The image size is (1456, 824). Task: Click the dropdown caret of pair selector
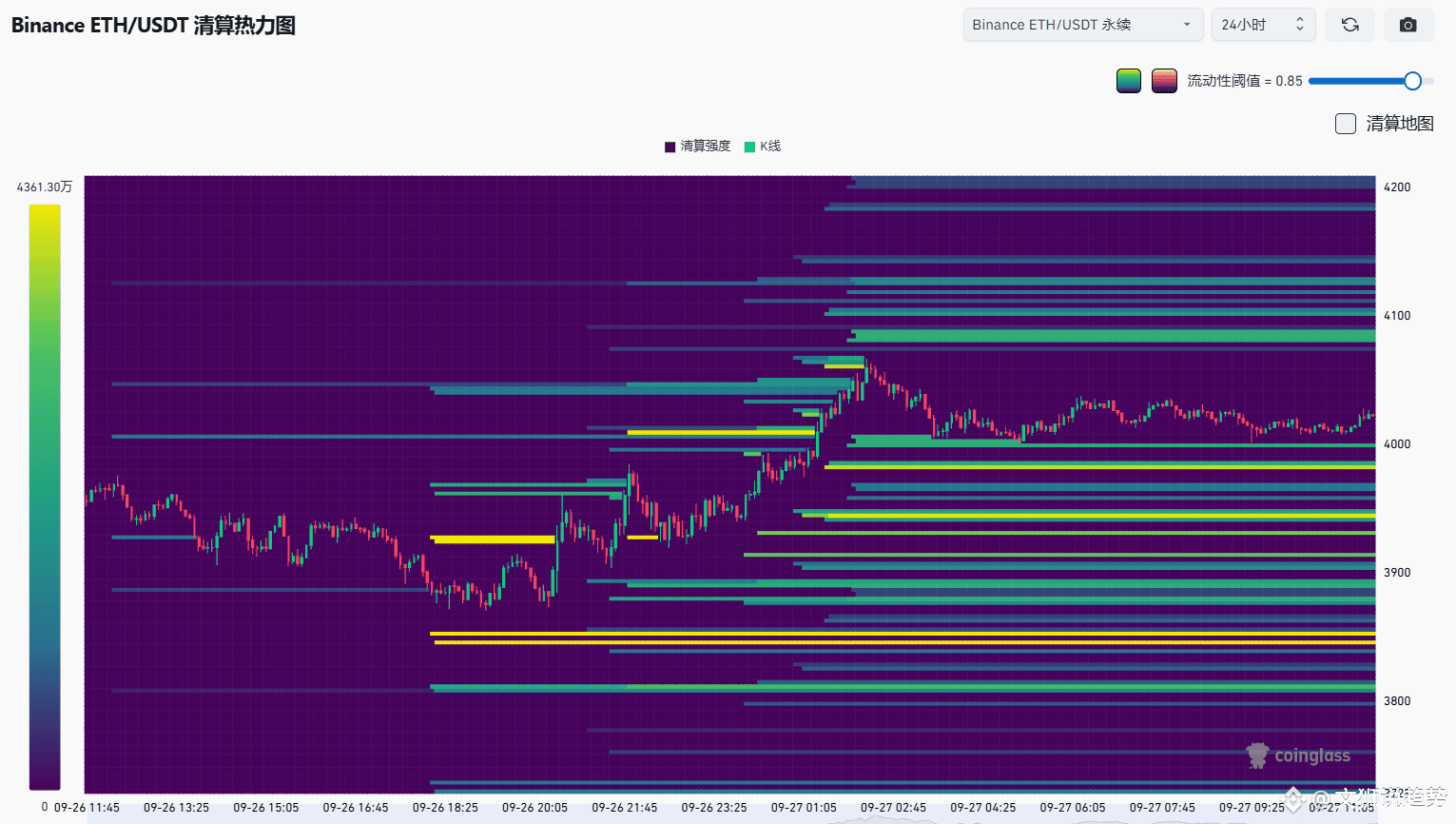click(x=1187, y=25)
